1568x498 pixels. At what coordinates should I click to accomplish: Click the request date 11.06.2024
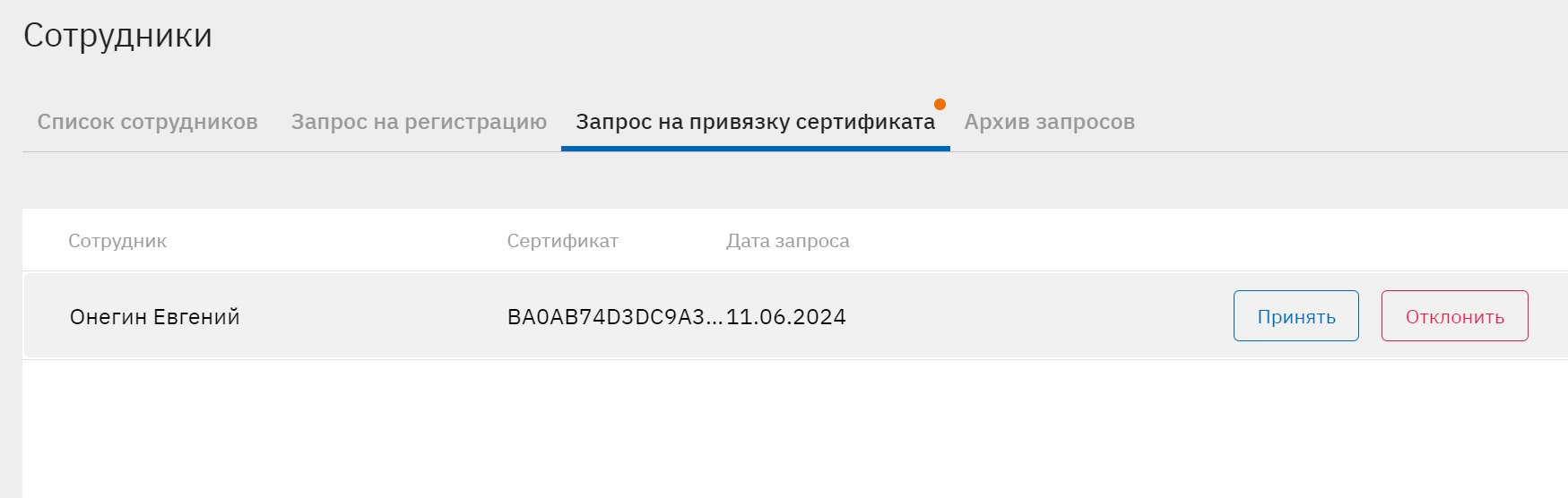tap(786, 317)
